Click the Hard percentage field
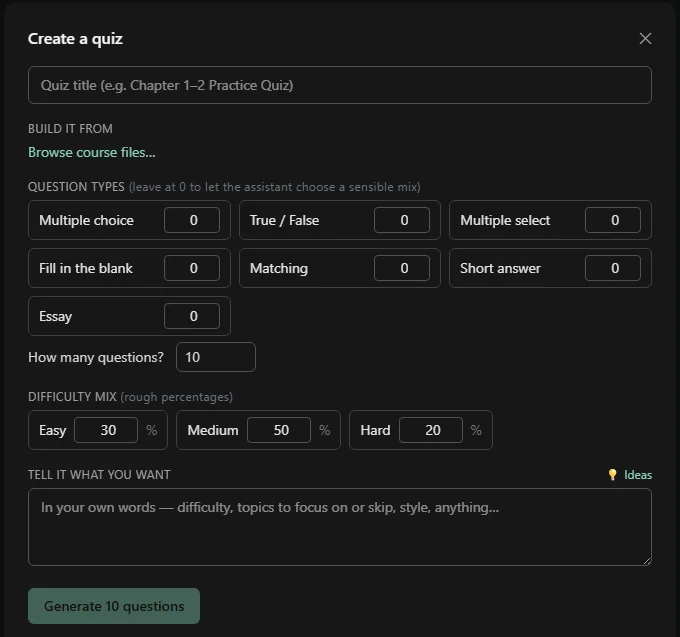 pyautogui.click(x=431, y=430)
